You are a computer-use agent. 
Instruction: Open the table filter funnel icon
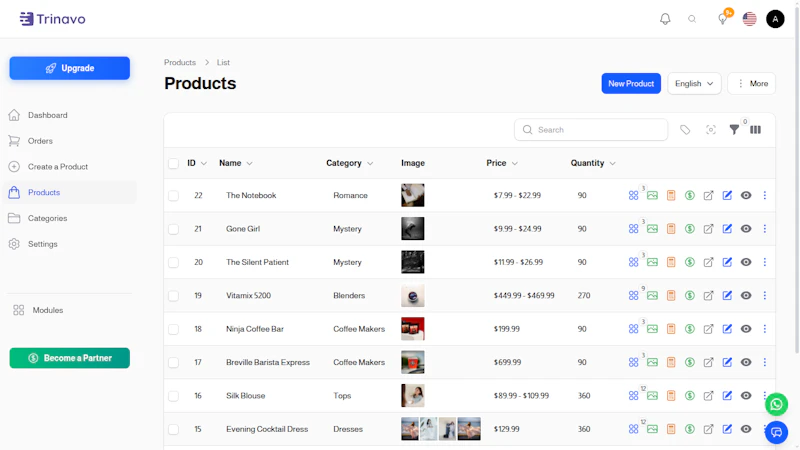[734, 130]
